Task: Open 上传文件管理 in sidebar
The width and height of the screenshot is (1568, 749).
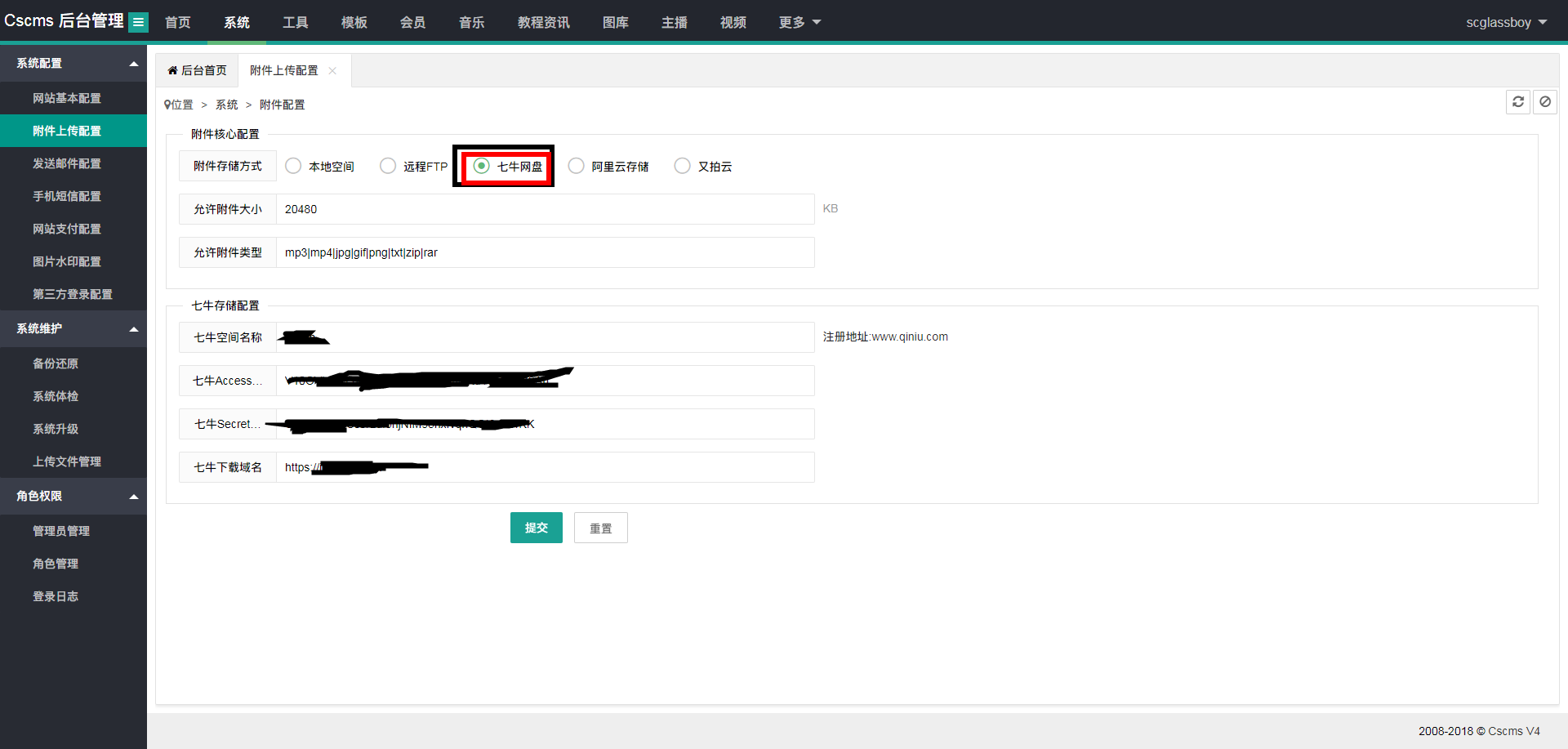Action: (73, 461)
